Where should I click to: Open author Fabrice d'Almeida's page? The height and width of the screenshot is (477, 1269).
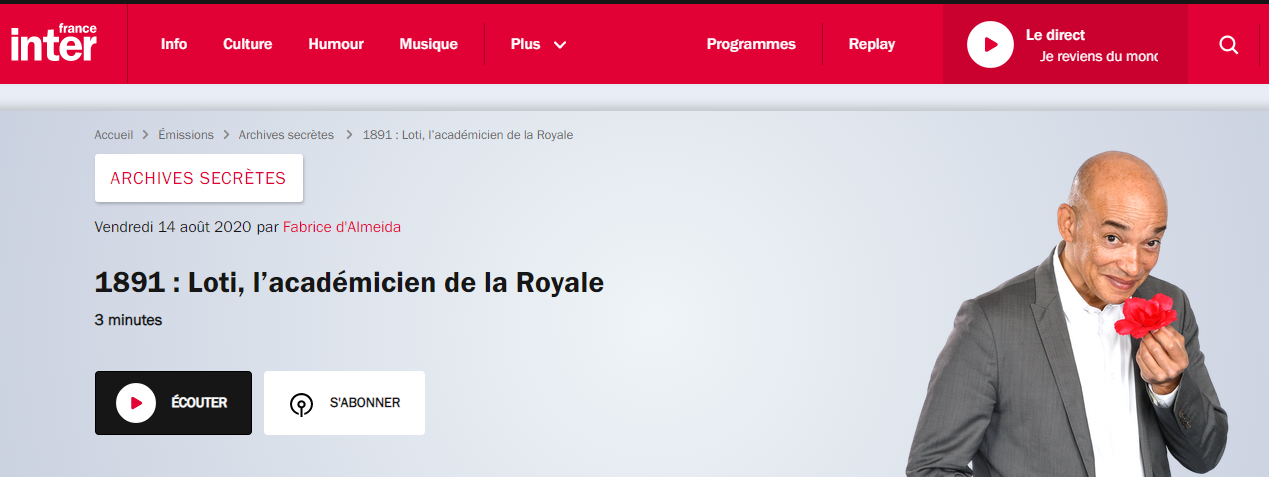coord(342,227)
